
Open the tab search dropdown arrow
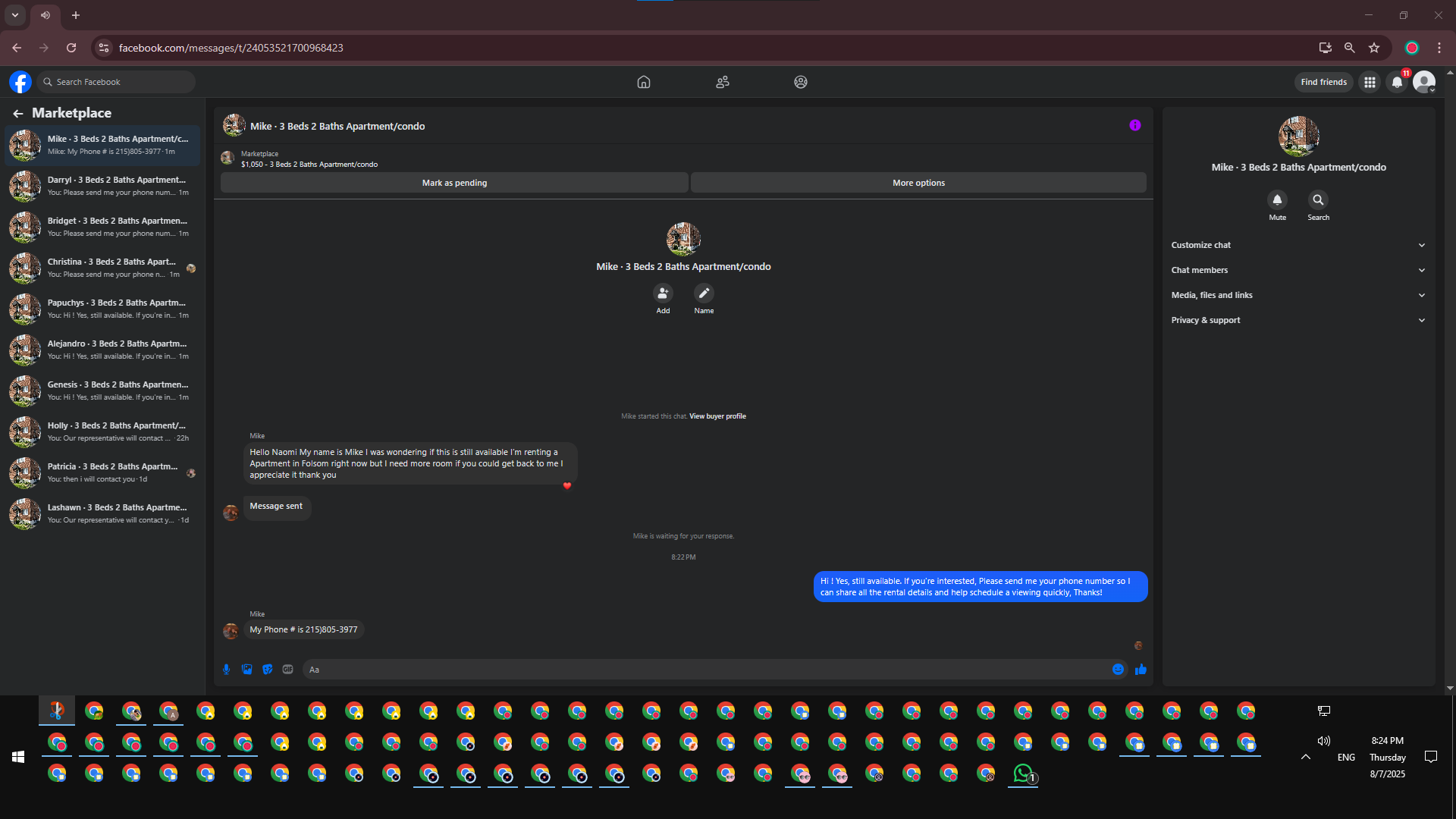[15, 15]
